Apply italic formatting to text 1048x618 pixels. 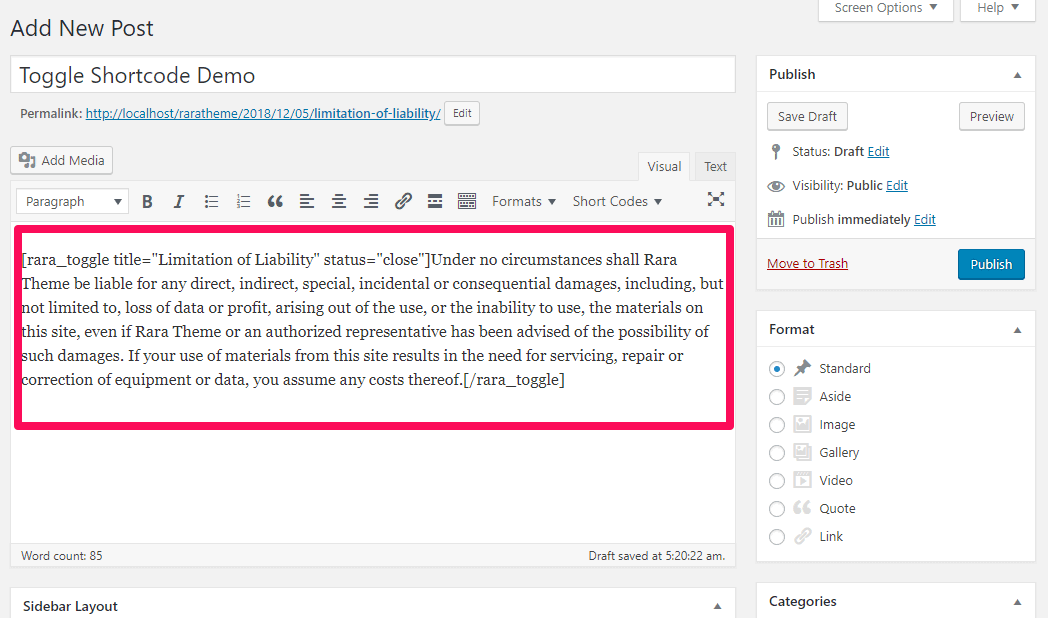click(x=179, y=202)
